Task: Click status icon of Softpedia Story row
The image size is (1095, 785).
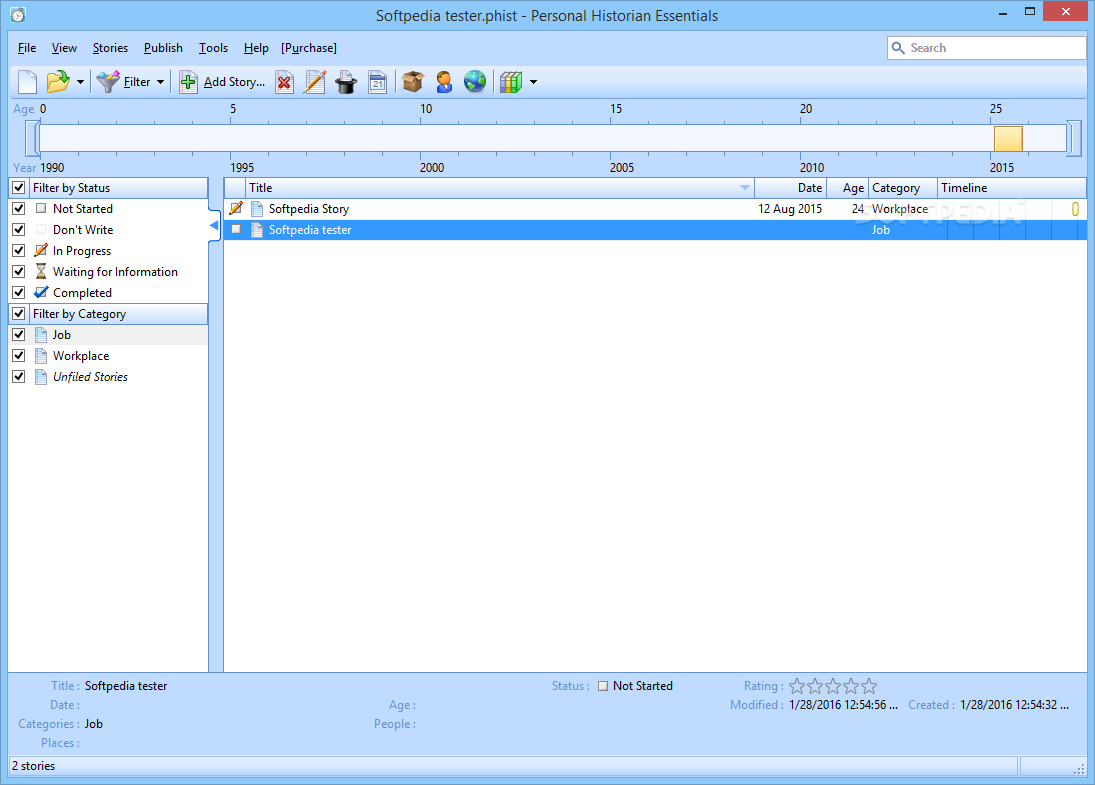Action: [x=236, y=208]
